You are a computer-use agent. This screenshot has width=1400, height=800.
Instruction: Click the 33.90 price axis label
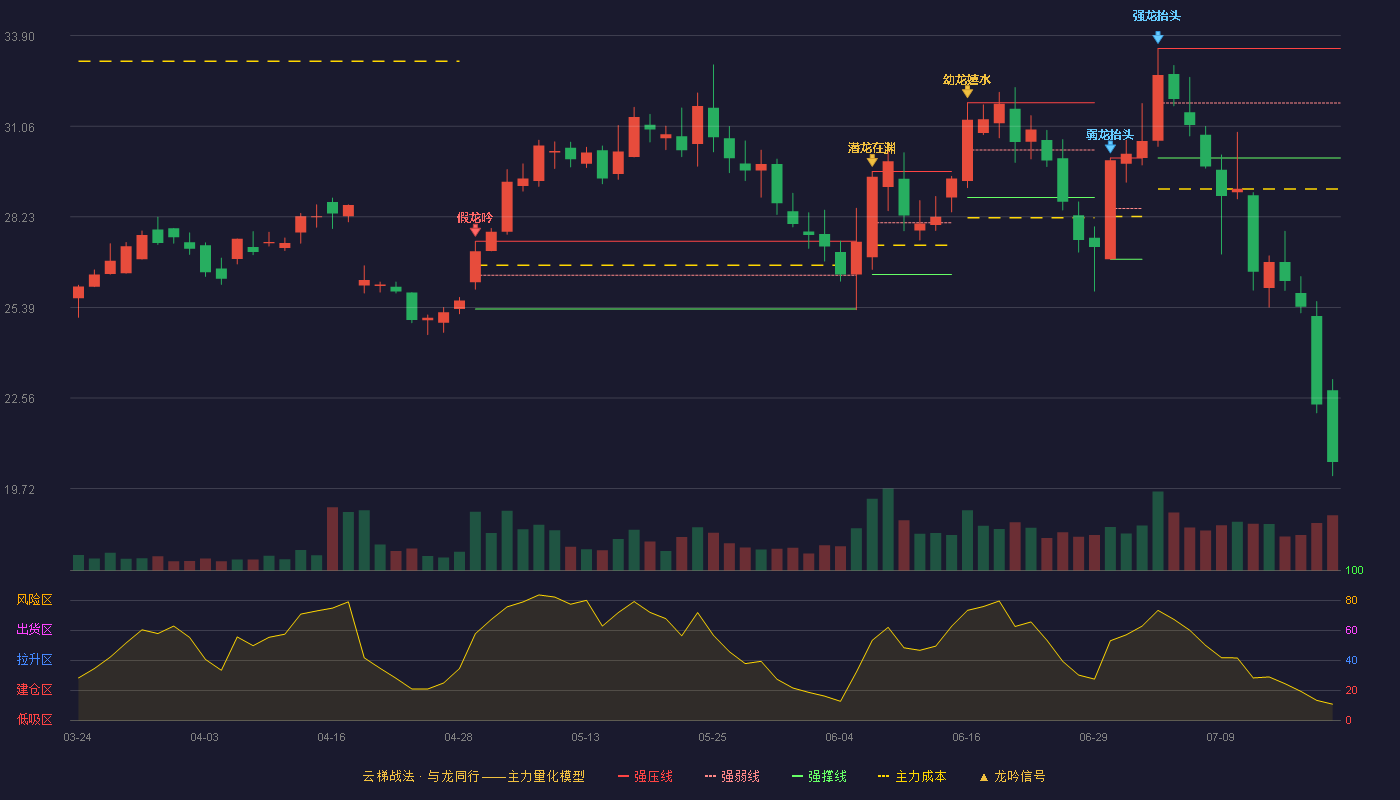tap(19, 37)
